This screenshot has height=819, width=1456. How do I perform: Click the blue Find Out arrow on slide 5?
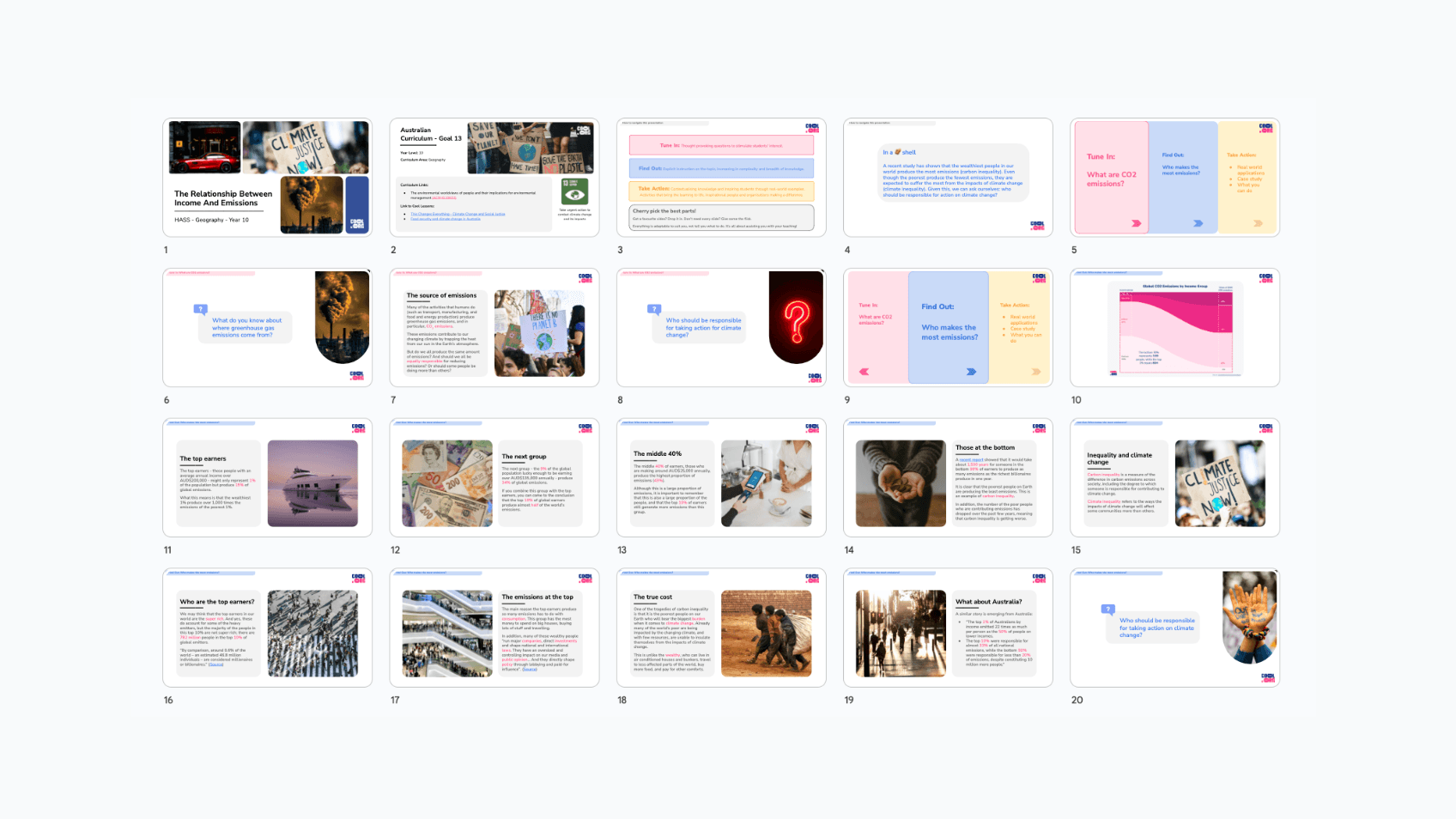[x=1198, y=223]
